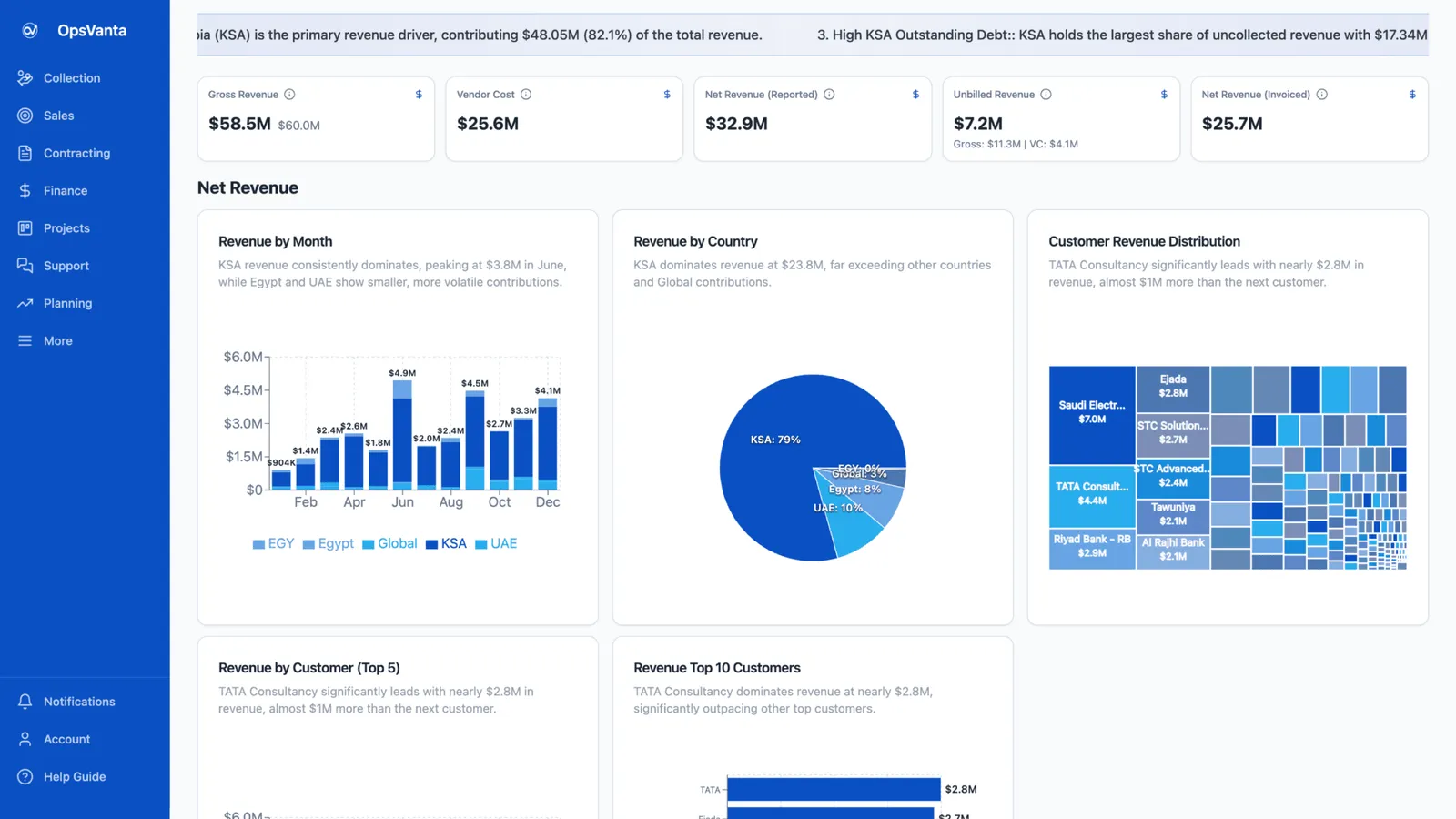Open the Projects board icon
1456x819 pixels.
click(25, 227)
